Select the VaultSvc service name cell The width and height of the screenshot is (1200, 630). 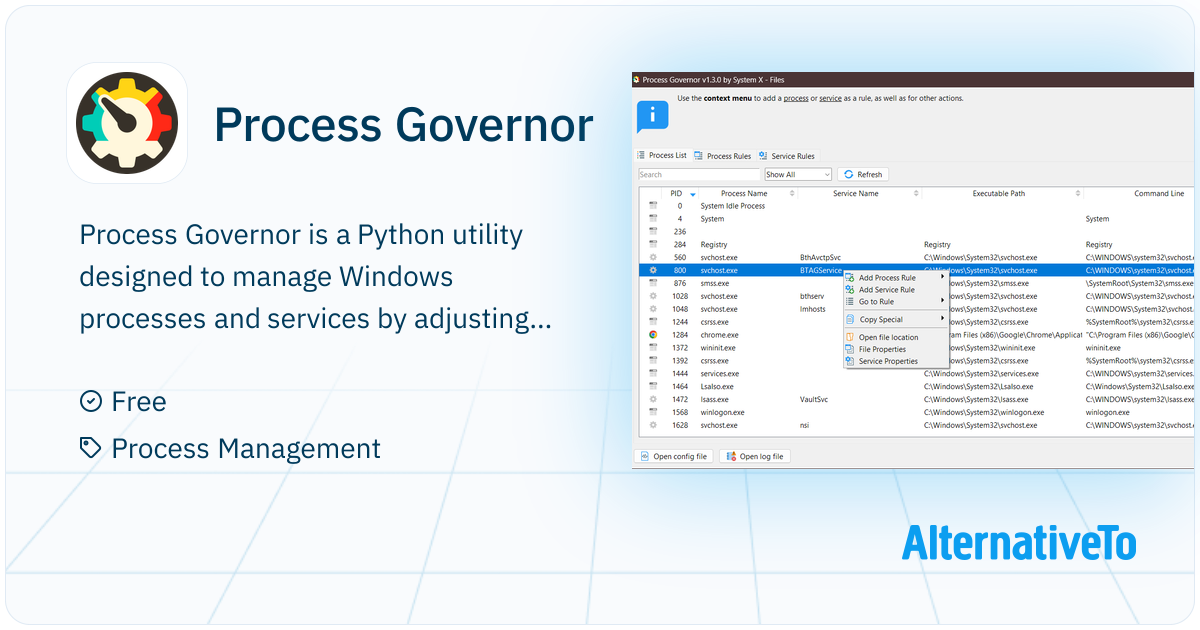pyautogui.click(x=814, y=399)
